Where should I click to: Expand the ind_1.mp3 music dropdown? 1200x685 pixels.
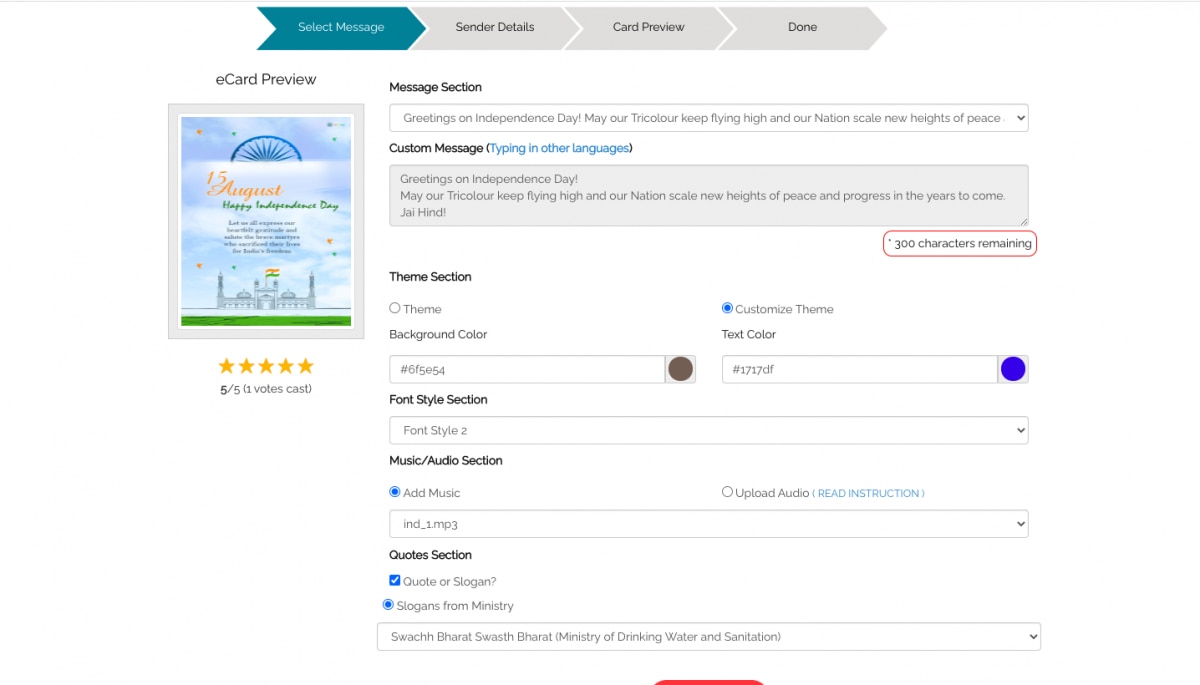coord(708,524)
